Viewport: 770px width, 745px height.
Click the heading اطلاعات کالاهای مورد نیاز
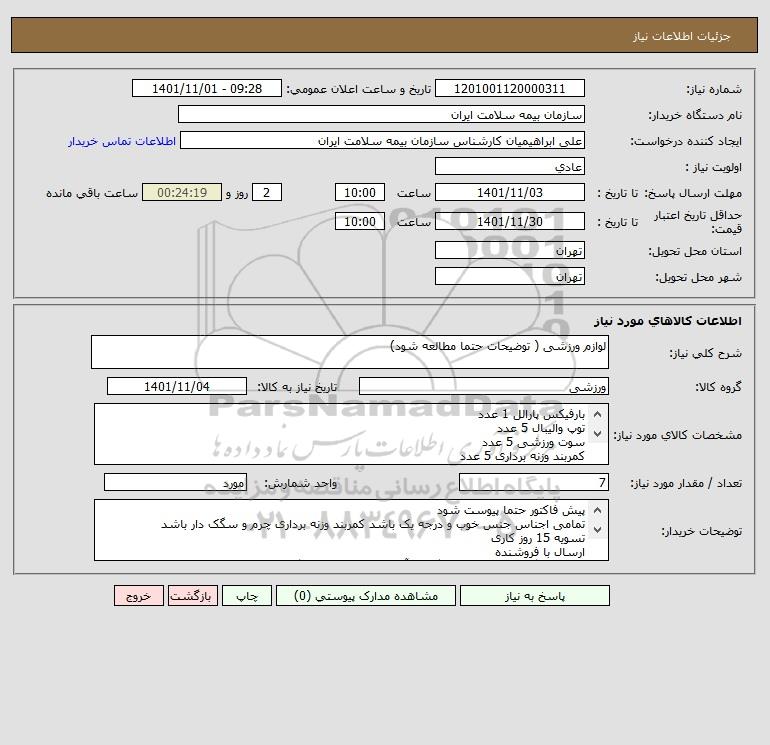click(668, 321)
